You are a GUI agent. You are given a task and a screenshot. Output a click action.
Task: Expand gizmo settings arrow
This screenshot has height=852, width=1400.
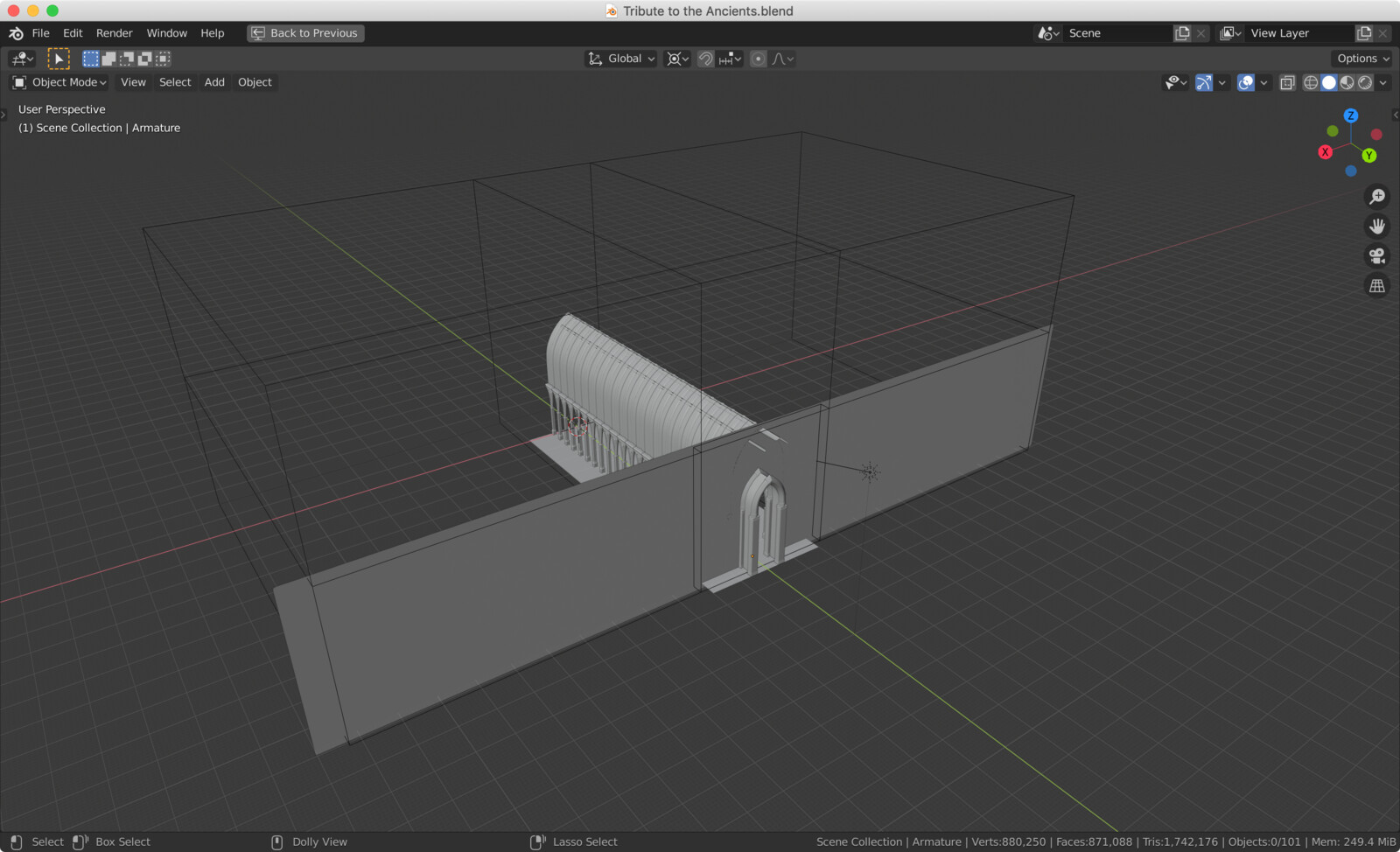(x=1222, y=82)
